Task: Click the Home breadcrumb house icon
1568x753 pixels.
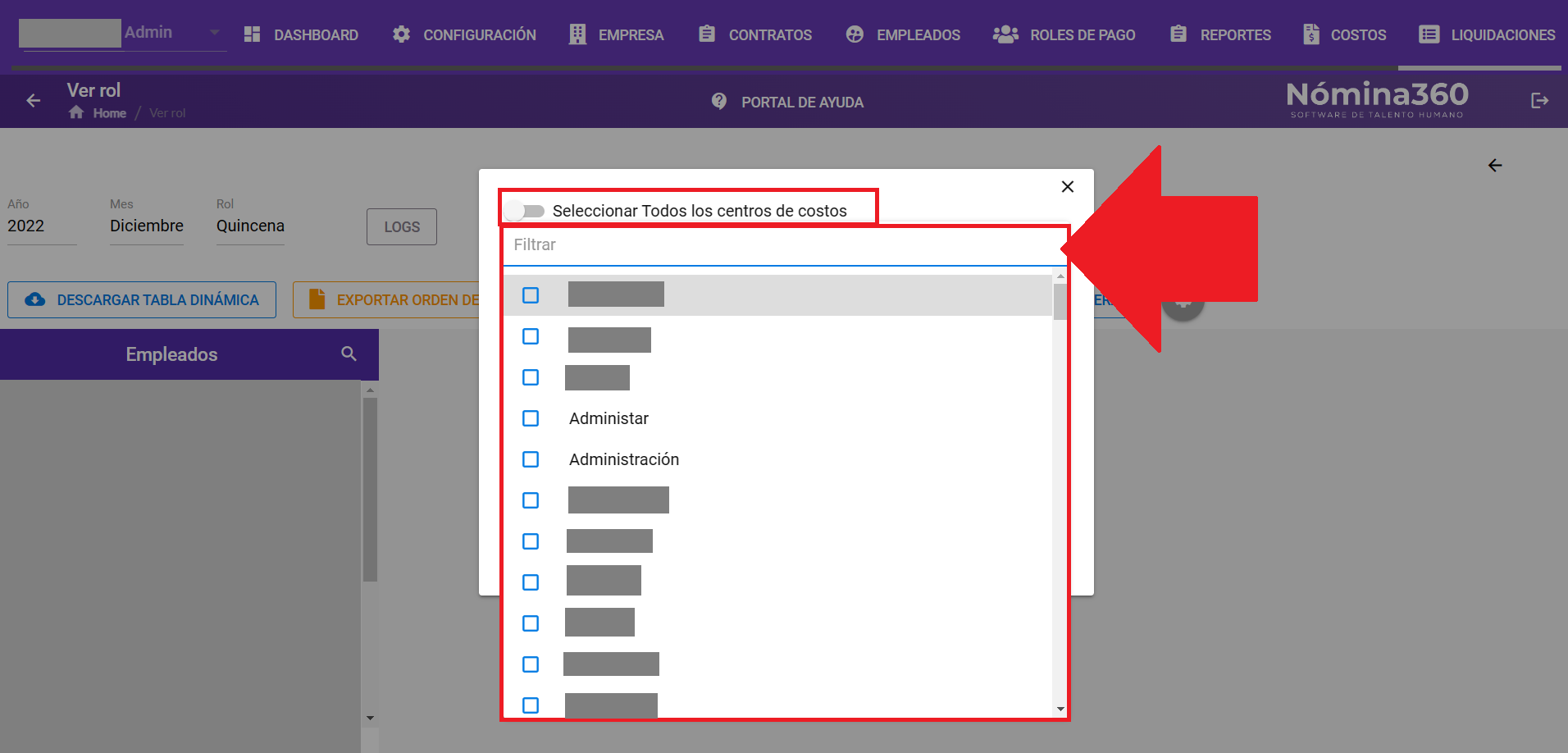Action: (76, 112)
